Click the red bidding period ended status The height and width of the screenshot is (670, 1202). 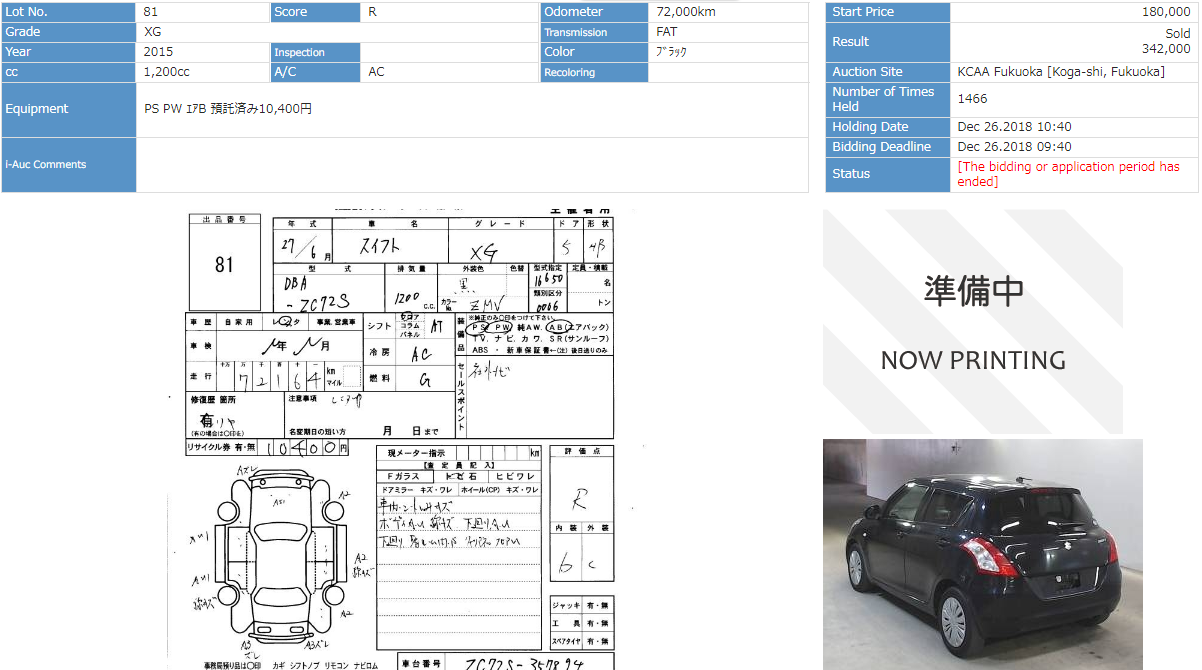pos(1068,174)
